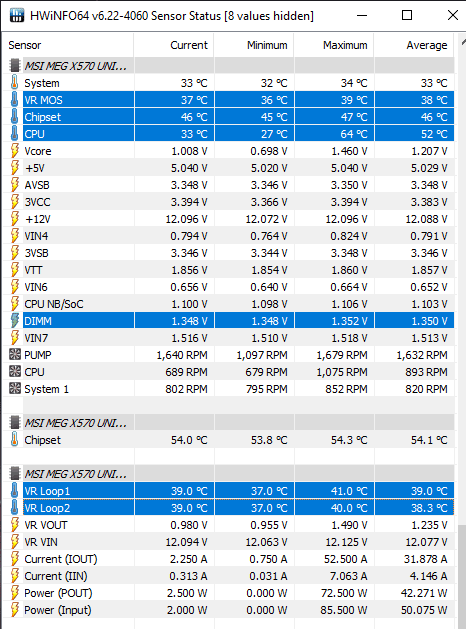Click the fan icon beside System 1
This screenshot has width=466, height=629.
14,388
